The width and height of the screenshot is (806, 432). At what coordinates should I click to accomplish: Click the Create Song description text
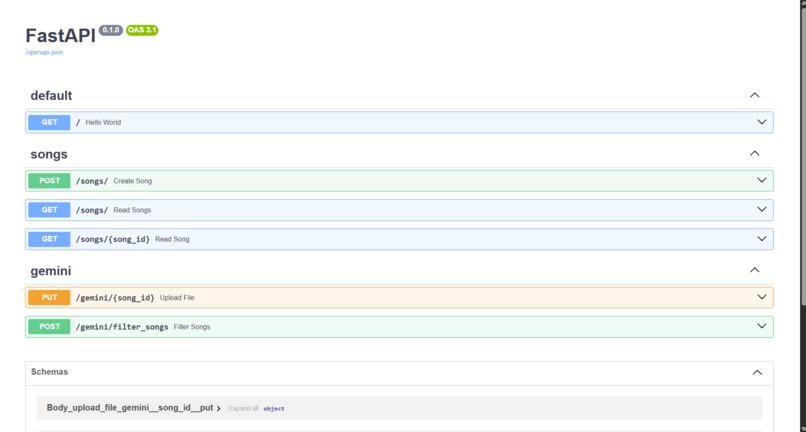(133, 181)
